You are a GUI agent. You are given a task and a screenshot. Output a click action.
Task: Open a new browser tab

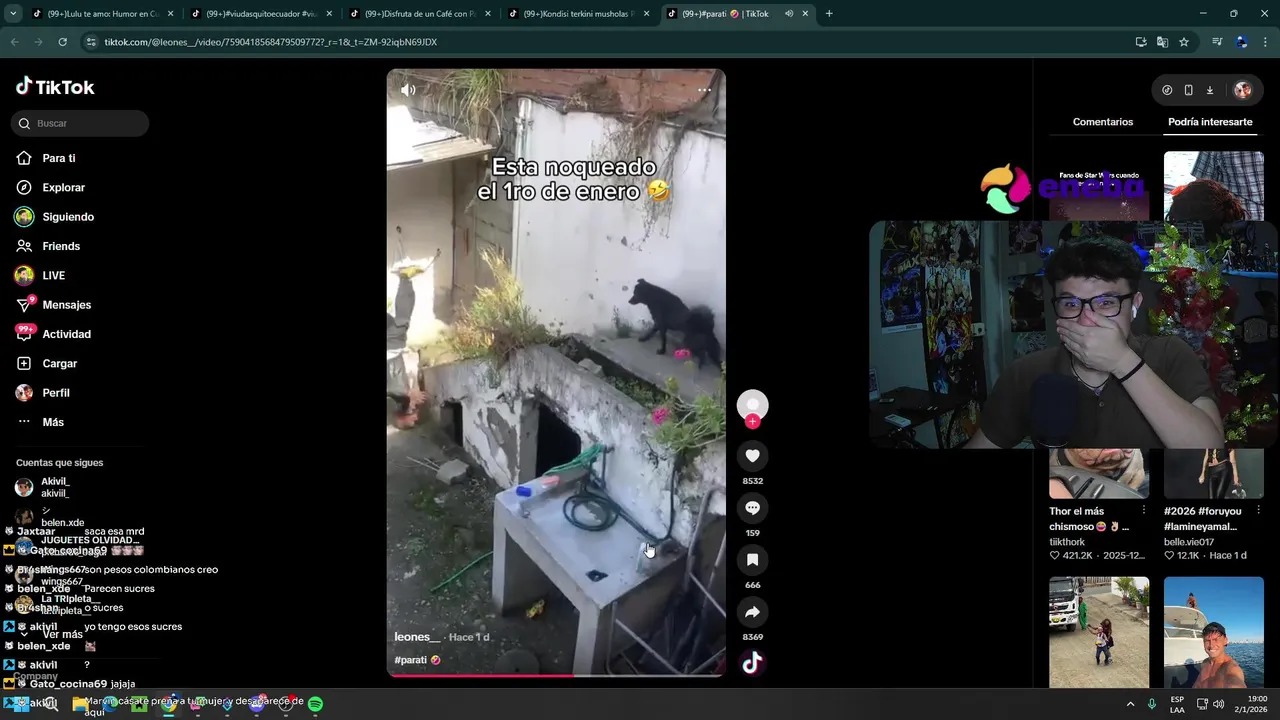point(829,14)
